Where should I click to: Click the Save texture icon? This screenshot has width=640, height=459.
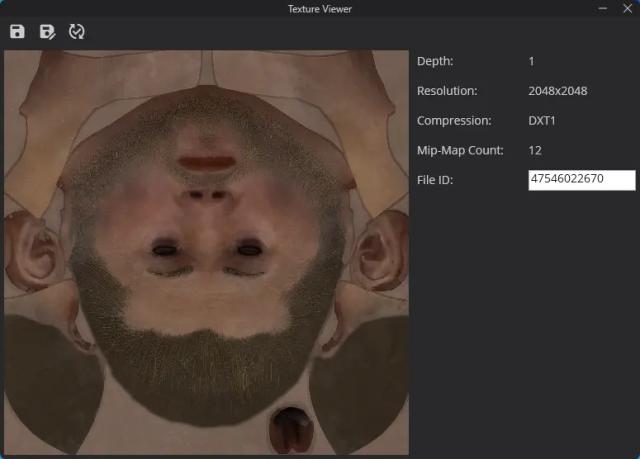(x=17, y=32)
